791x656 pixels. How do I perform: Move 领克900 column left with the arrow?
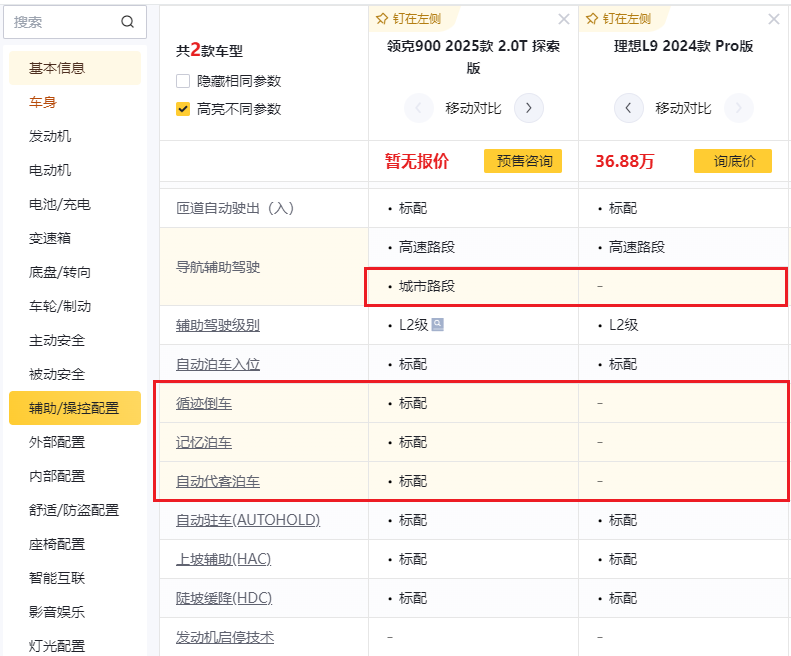(x=419, y=108)
